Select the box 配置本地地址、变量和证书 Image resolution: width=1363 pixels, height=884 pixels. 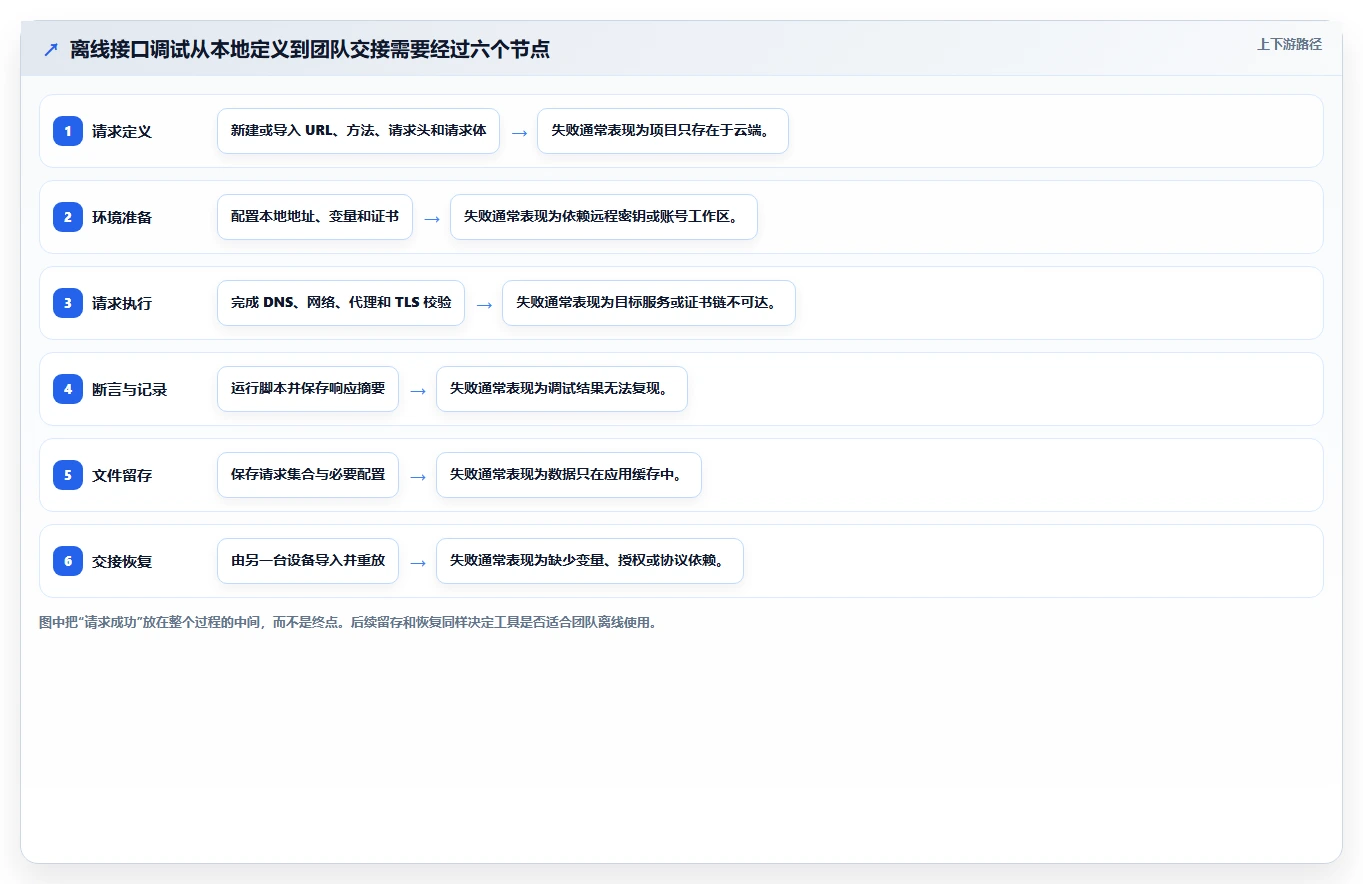(315, 217)
